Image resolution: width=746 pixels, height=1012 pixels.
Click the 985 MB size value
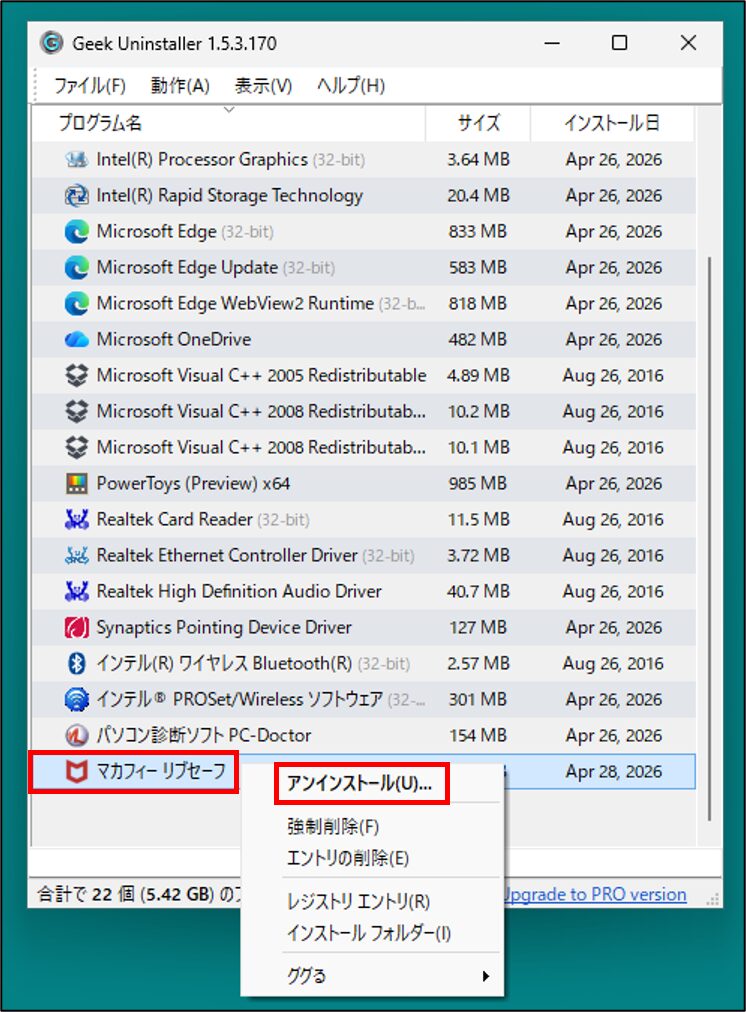[478, 483]
